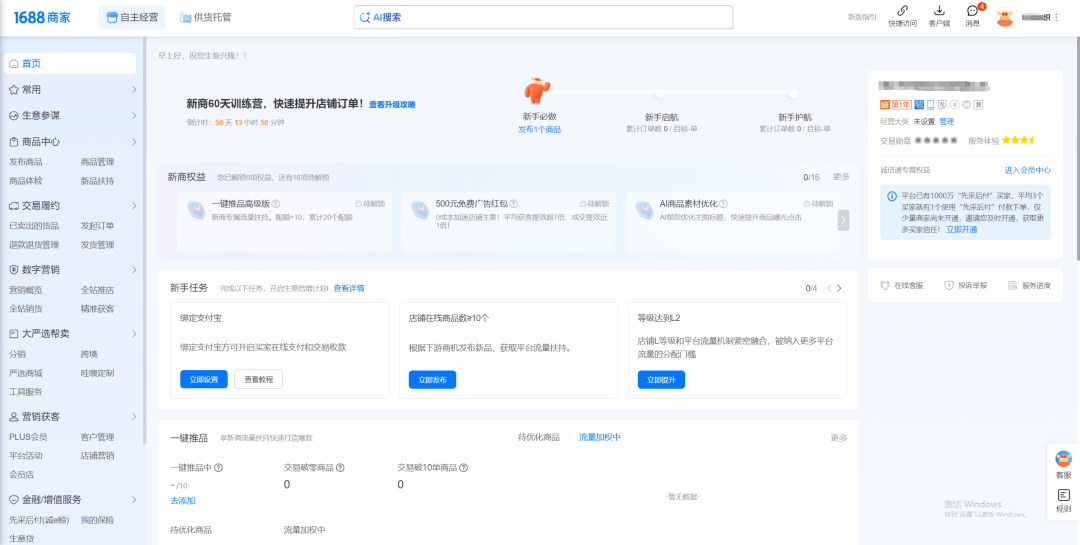Toggle the 数字营销 section chevron

click(x=134, y=270)
